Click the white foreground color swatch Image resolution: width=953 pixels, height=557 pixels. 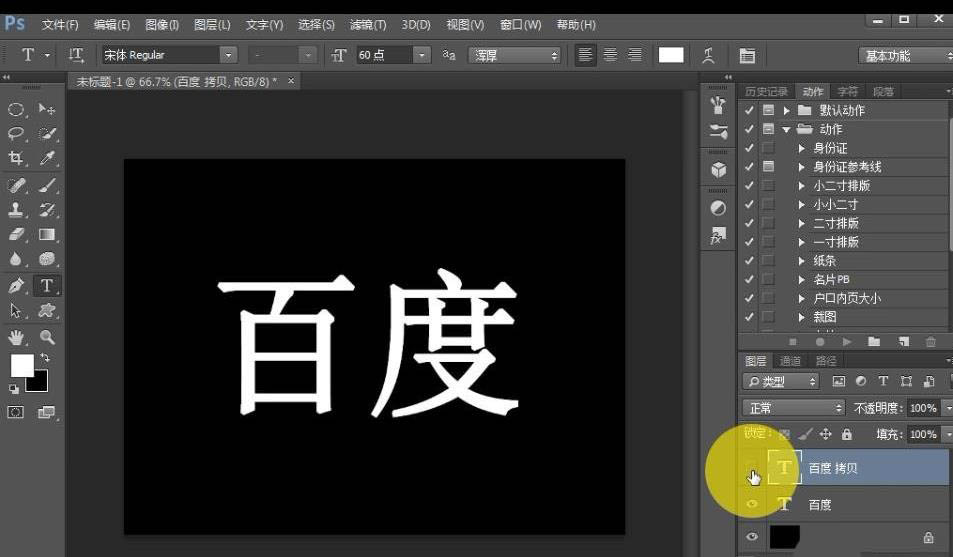[21, 364]
